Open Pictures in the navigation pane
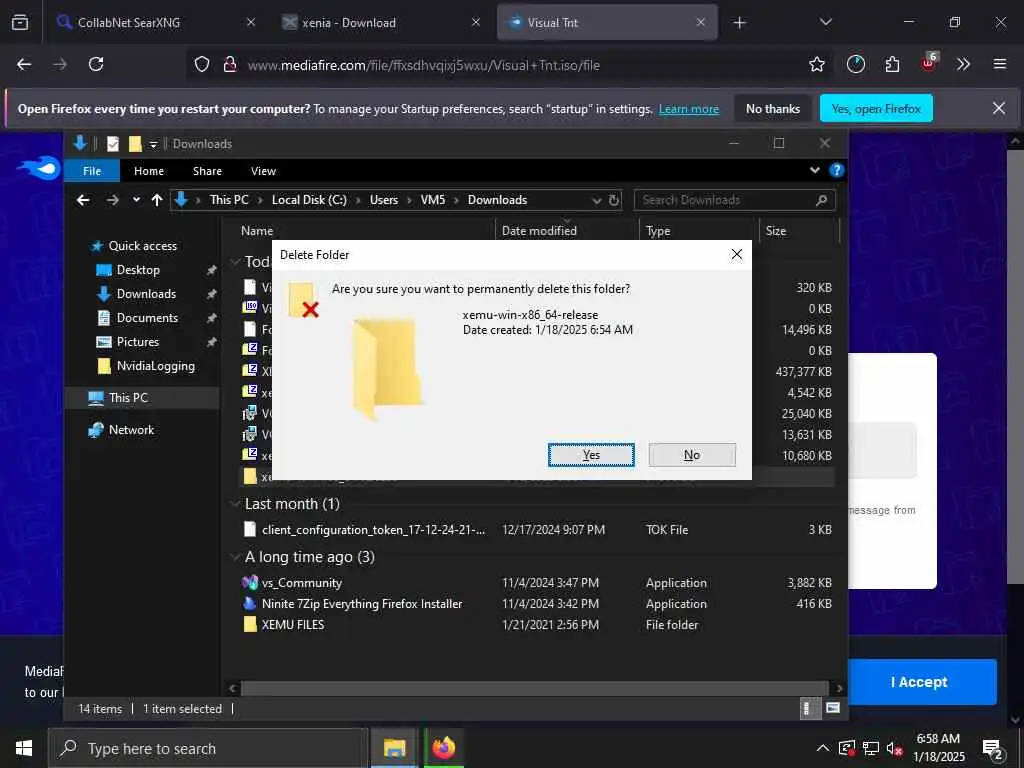The width and height of the screenshot is (1024, 768). point(137,342)
